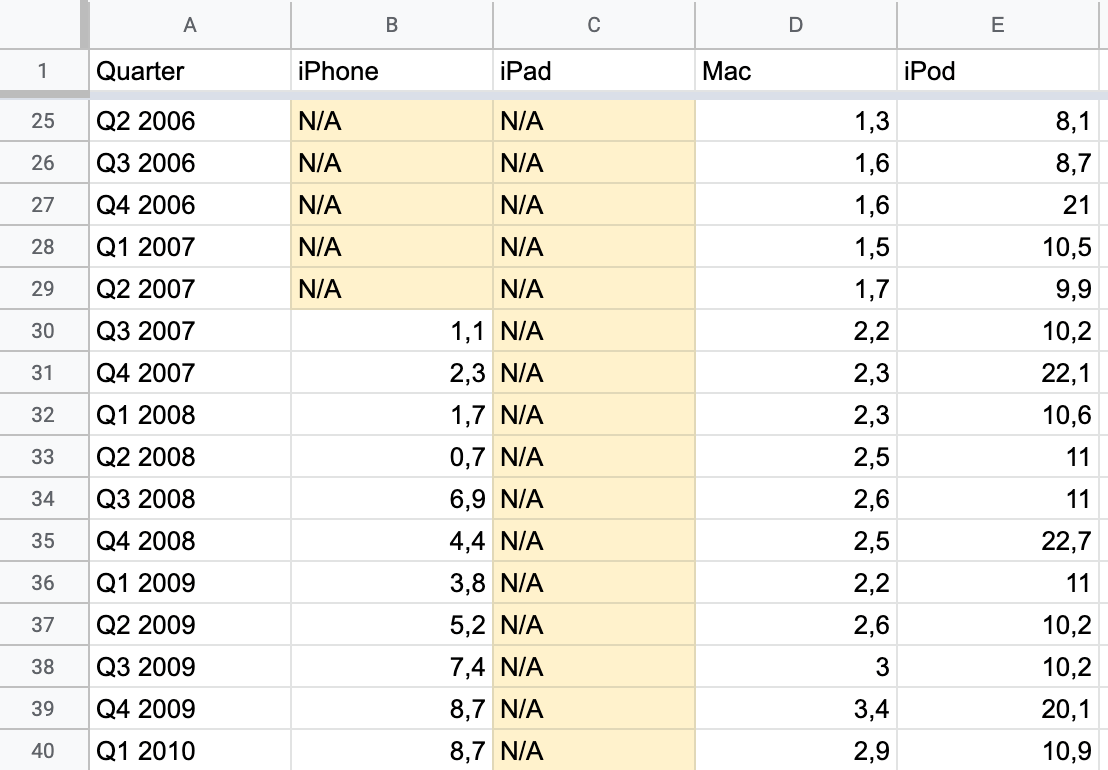Viewport: 1108px width, 770px height.
Task: Click iPod value 22,7 in row 35
Action: [x=998, y=541]
